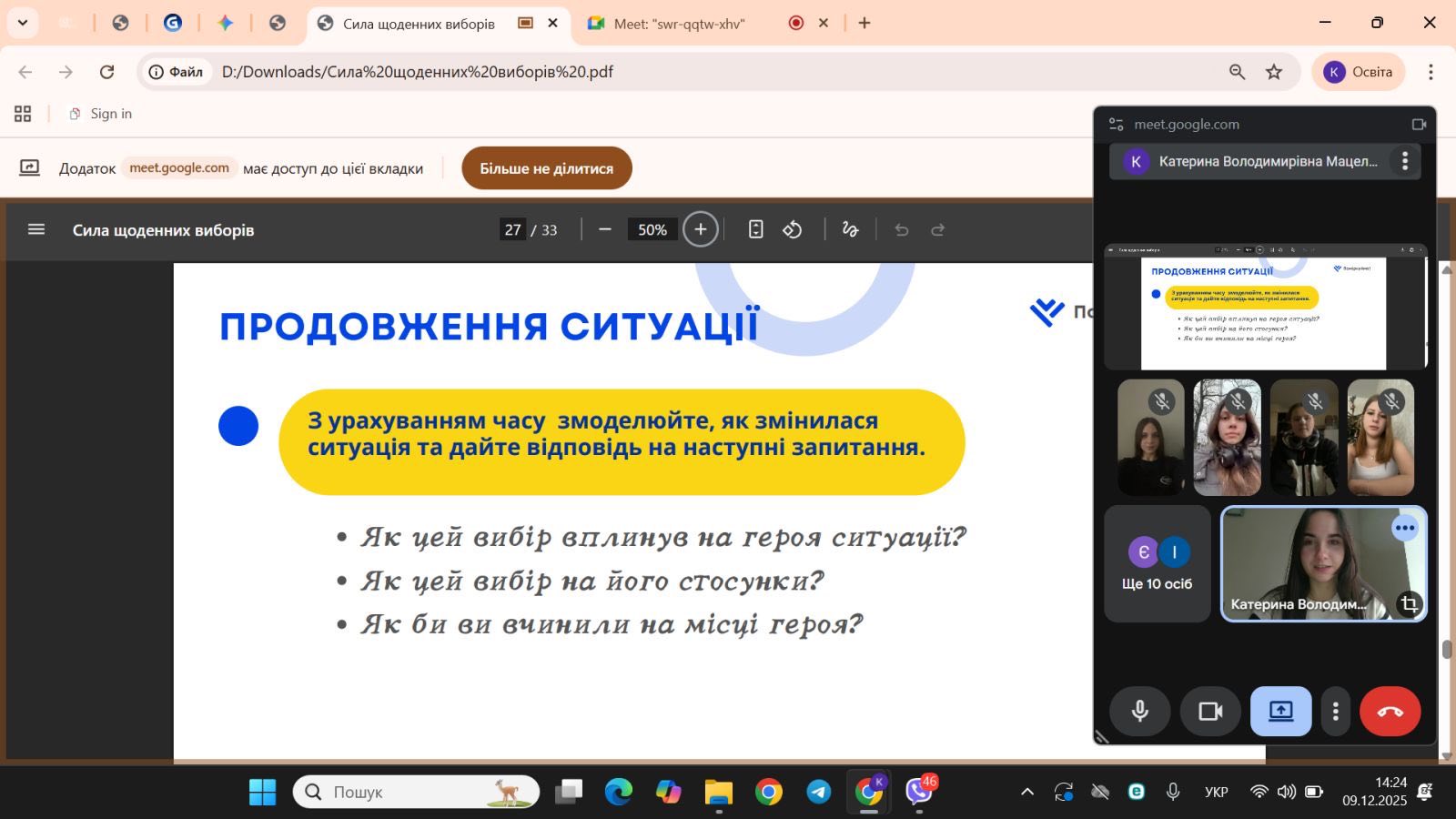Open the 'Ще 10 осіб' participants tile
Viewport: 1456px width, 819px height.
1157,564
